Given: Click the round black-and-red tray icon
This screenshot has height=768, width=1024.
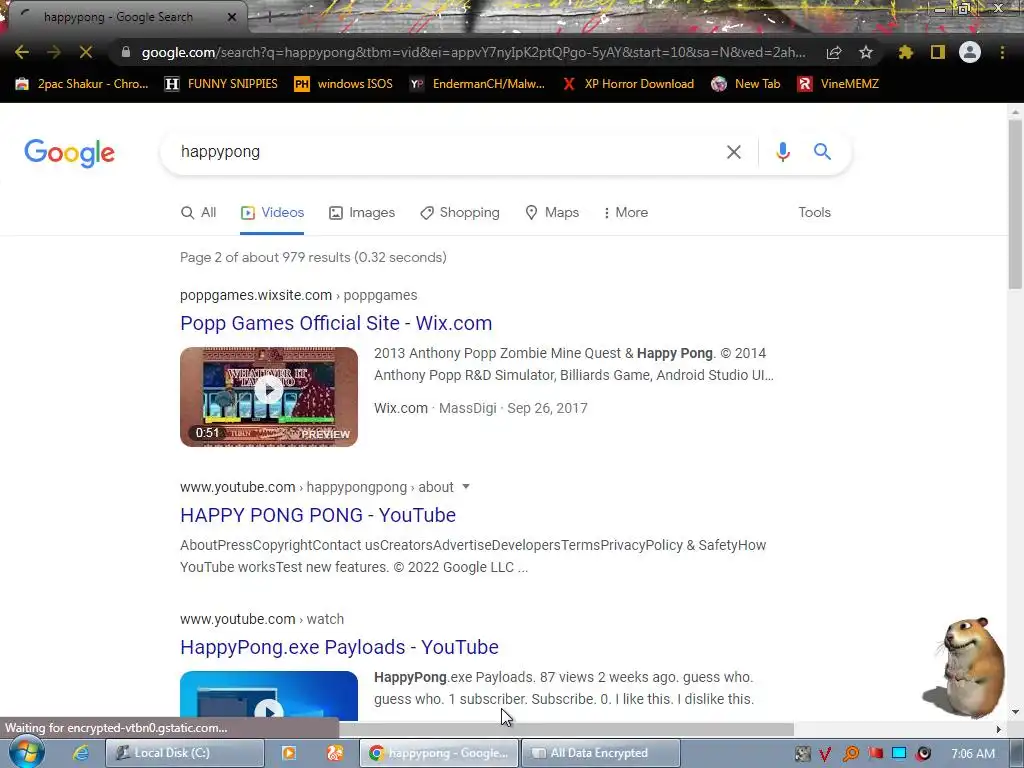Looking at the screenshot, I should click(x=923, y=754).
